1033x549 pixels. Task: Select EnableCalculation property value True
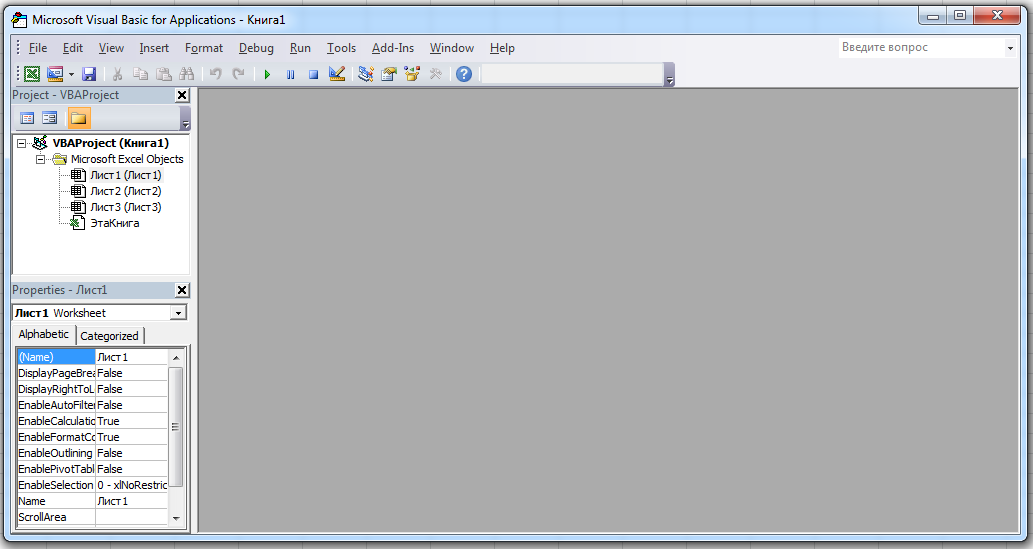132,421
